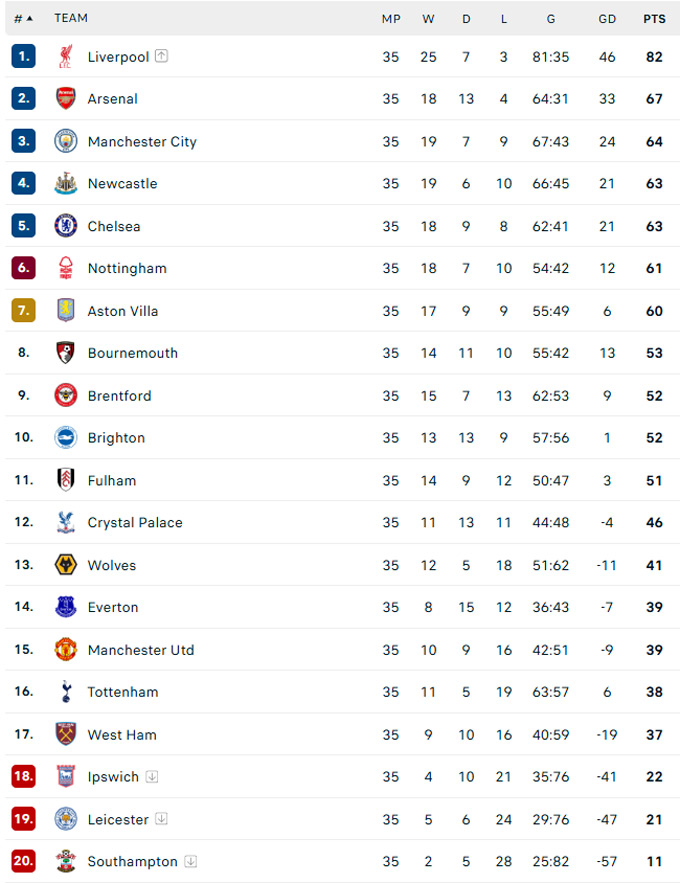Click the relegation arrow icon beside Leicester
Screen dimensions: 680x883
click(x=161, y=818)
